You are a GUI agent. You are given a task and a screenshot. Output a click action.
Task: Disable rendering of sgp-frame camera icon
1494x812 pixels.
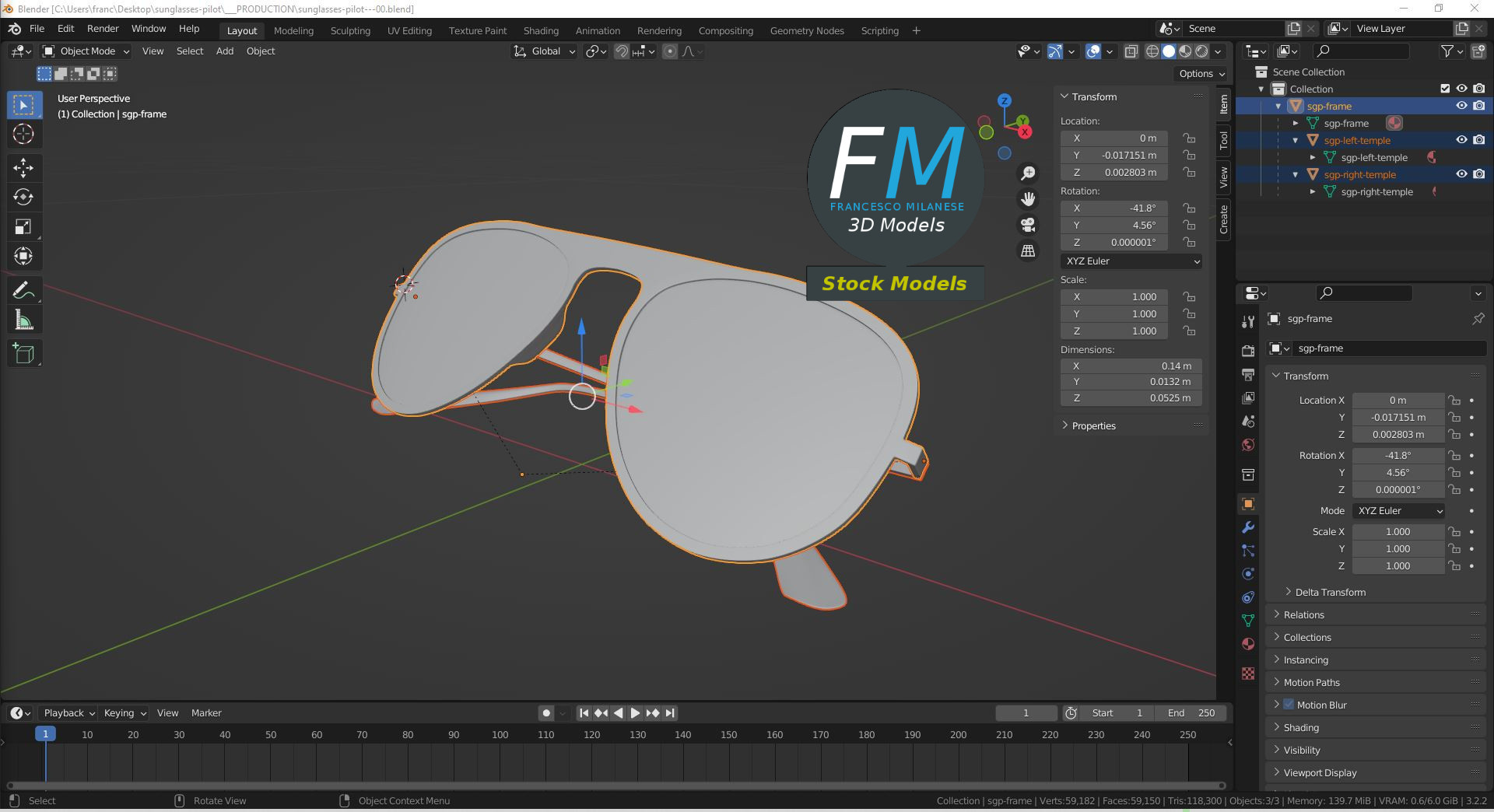tap(1479, 106)
